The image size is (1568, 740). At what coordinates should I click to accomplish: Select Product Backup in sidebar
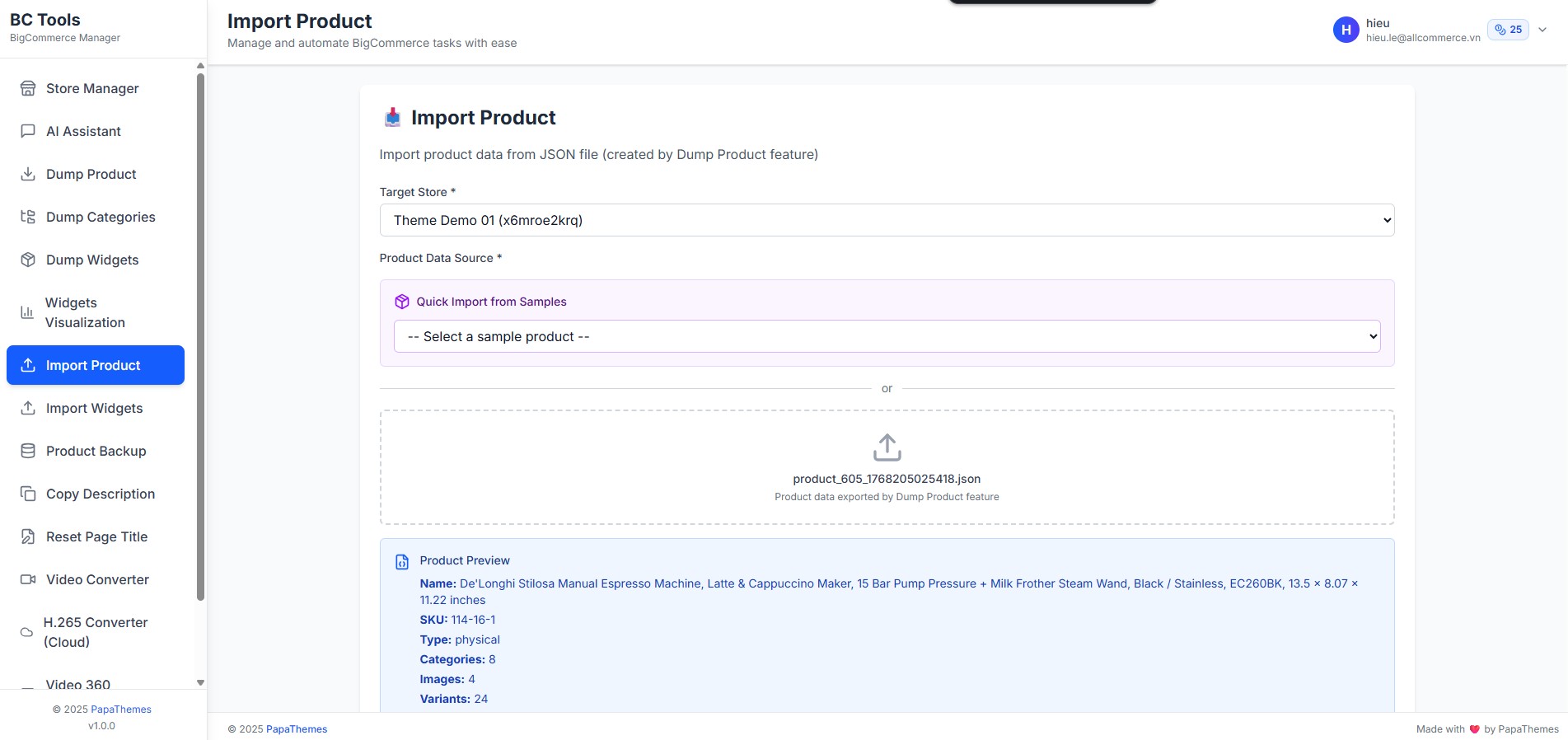point(96,451)
